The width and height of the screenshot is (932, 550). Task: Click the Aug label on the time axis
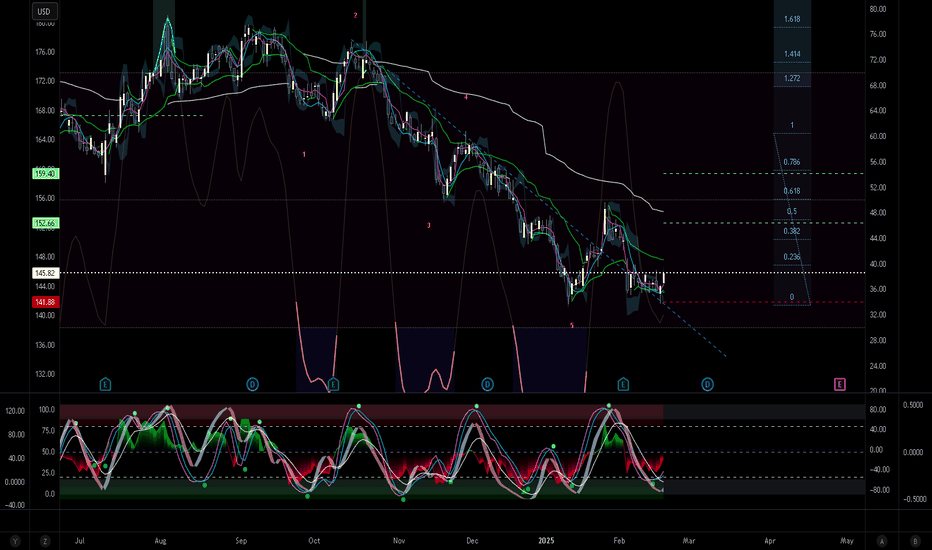160,540
